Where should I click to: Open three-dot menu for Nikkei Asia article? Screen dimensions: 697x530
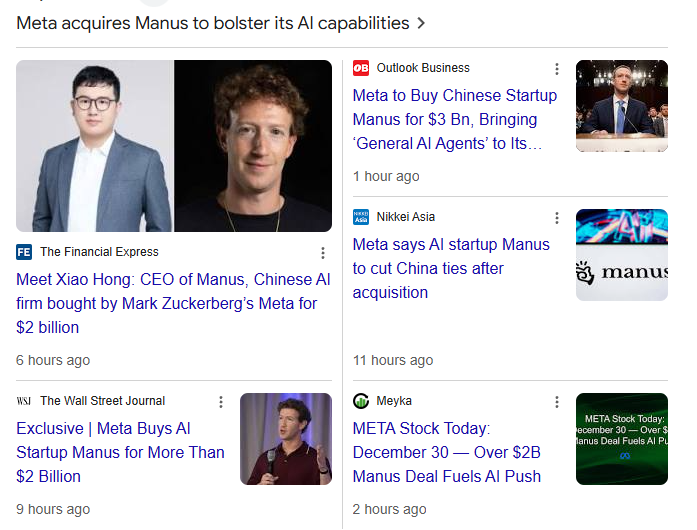pos(557,218)
